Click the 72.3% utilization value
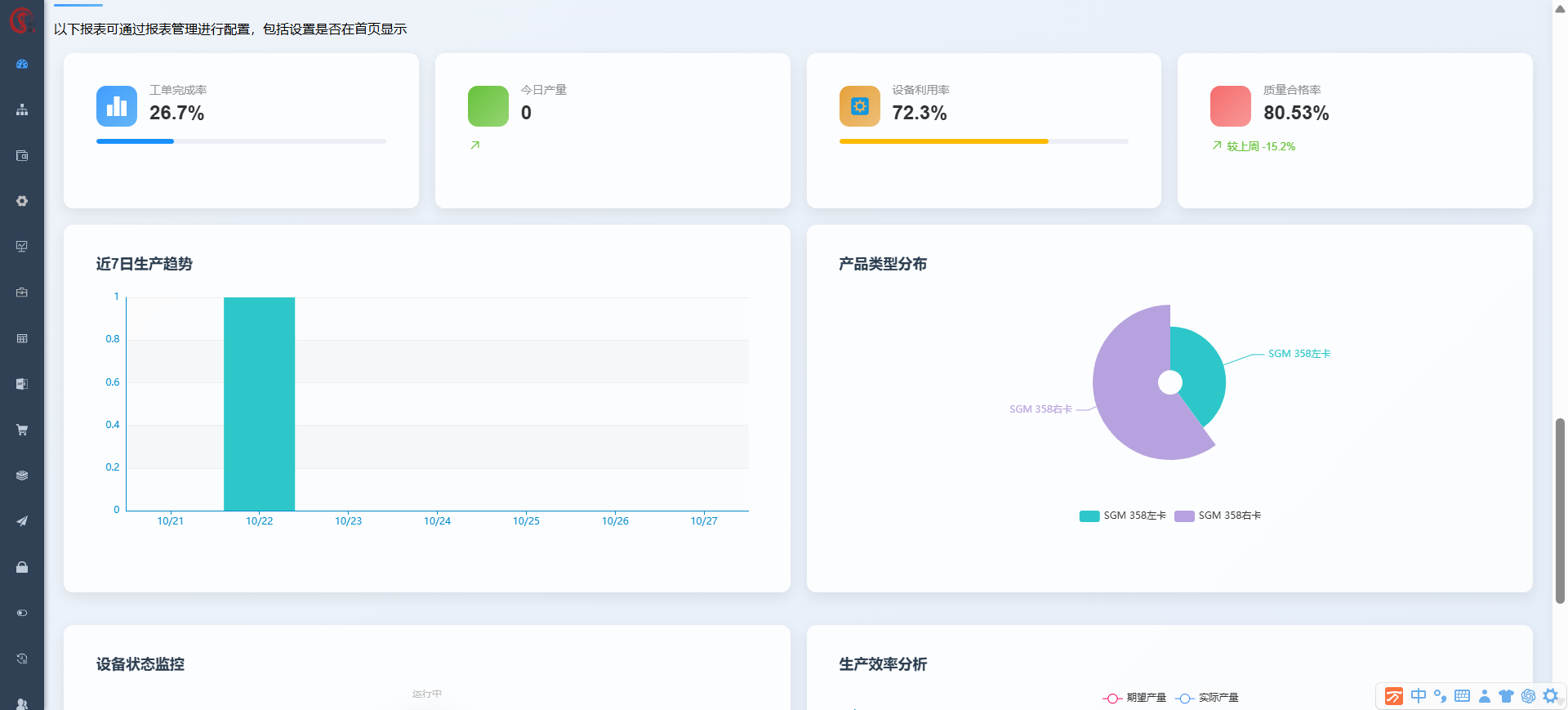This screenshot has width=1568, height=710. pos(920,113)
